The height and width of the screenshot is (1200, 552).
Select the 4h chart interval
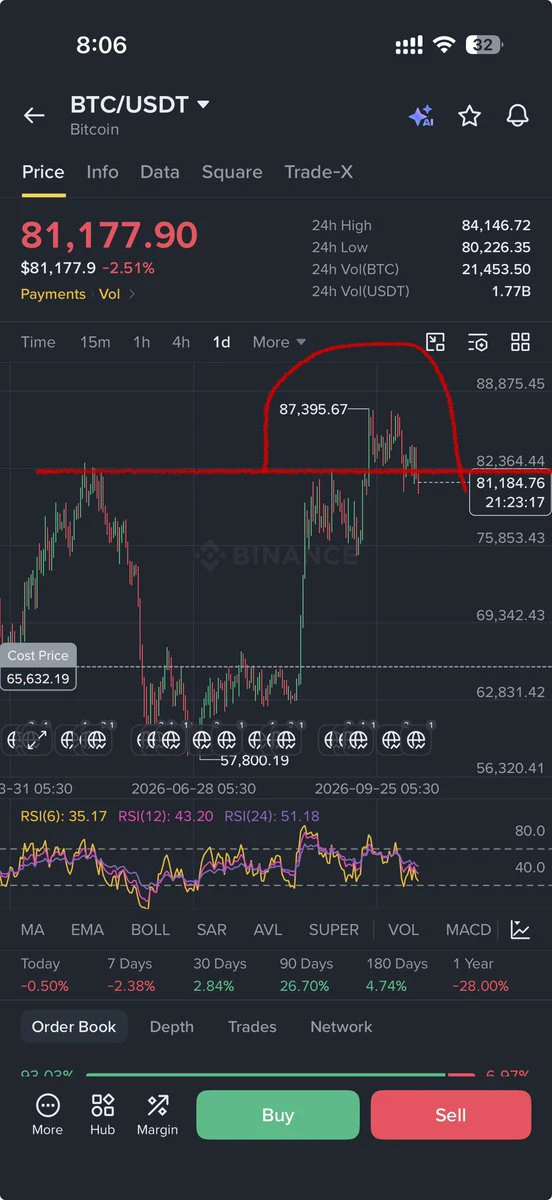pos(181,342)
